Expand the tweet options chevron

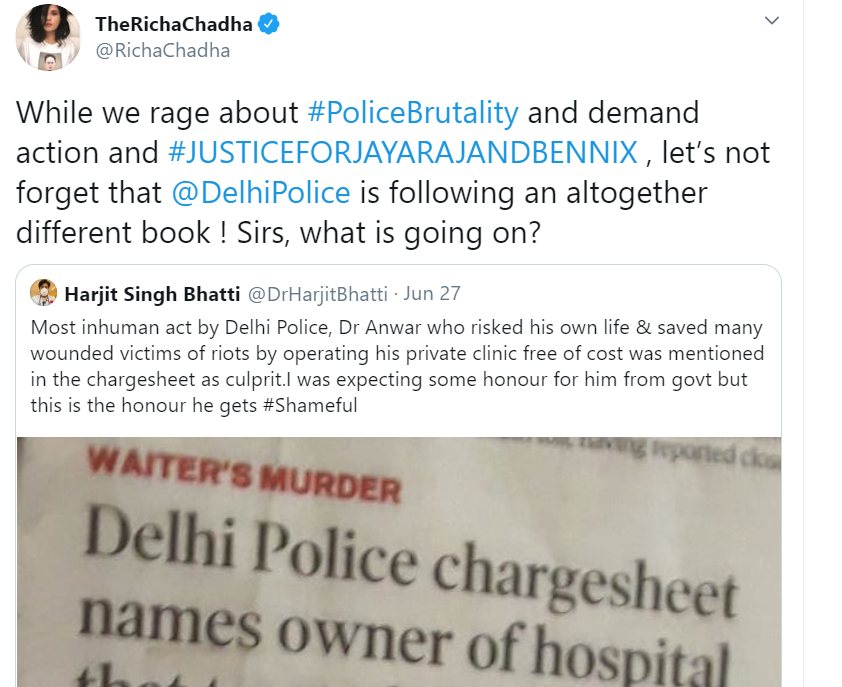772,20
